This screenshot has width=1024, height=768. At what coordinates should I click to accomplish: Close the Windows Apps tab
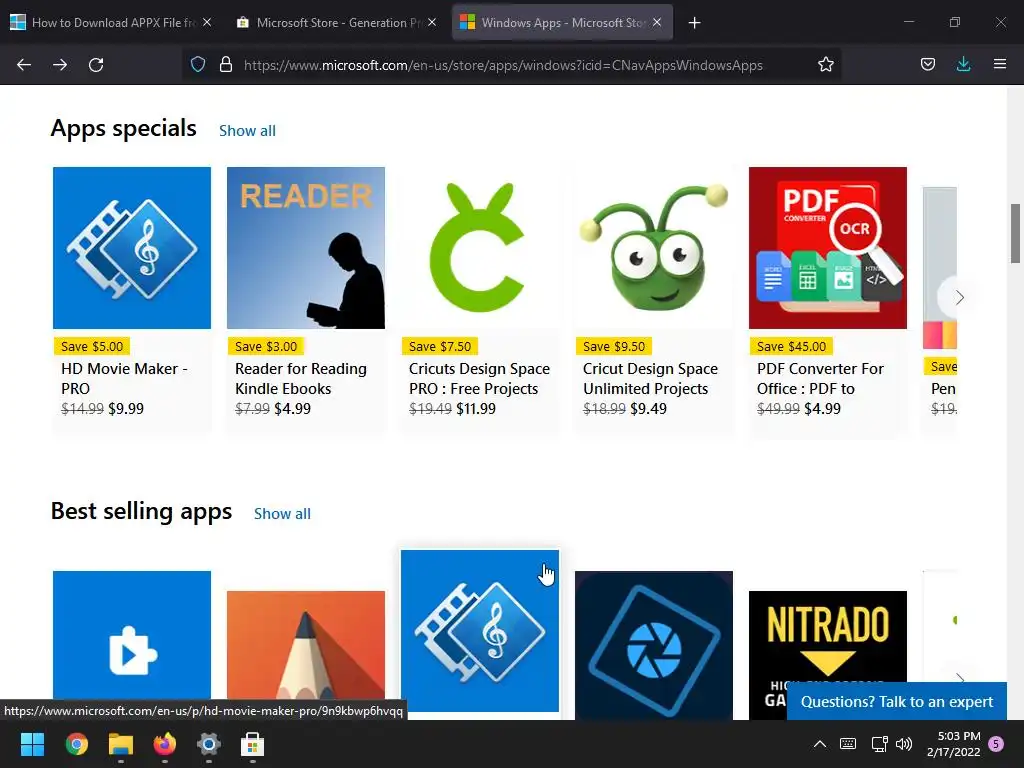pos(657,22)
